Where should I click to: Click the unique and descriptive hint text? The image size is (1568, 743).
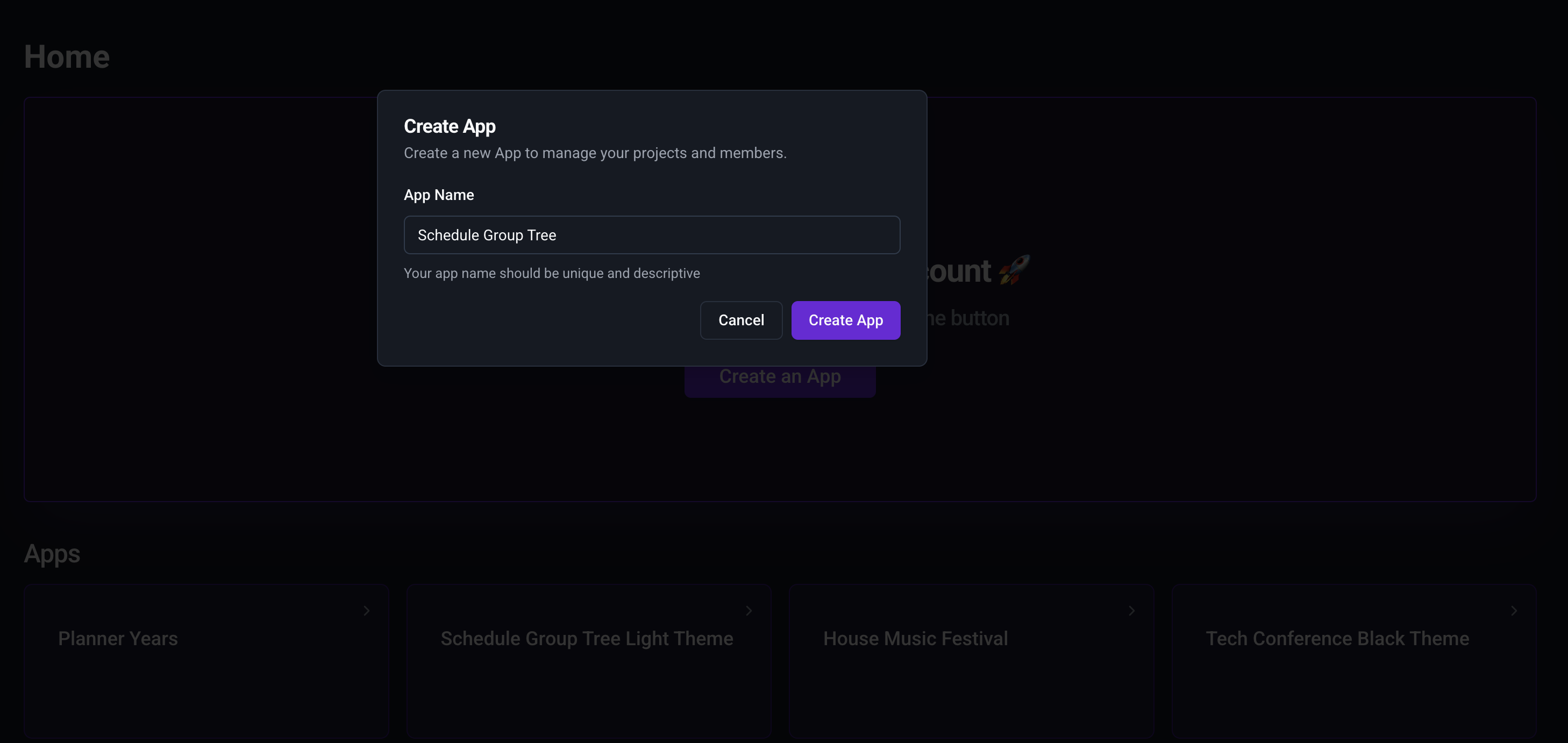coord(552,273)
